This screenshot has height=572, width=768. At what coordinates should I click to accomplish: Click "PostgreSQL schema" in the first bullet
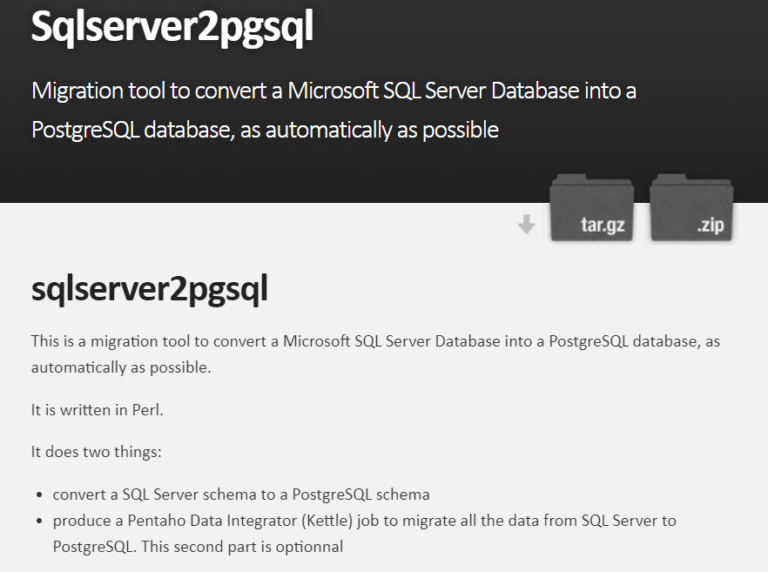[360, 495]
